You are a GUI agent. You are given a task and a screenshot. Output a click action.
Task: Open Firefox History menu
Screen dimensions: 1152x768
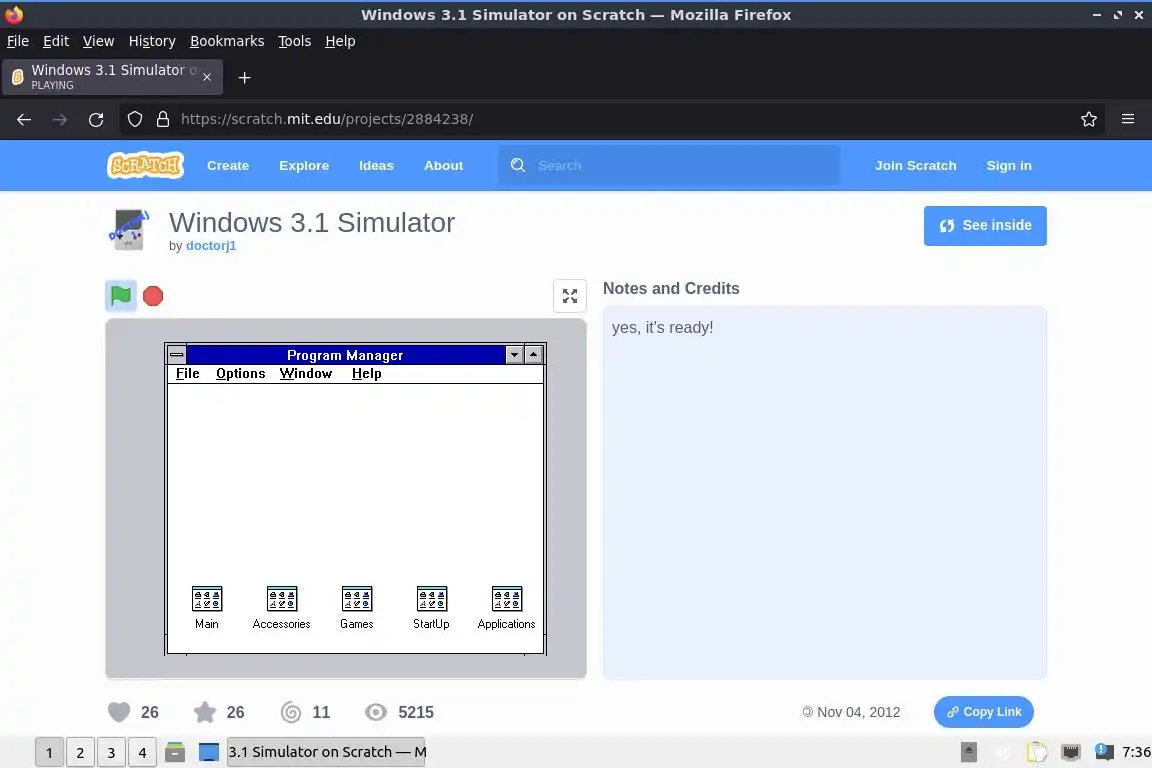(152, 41)
